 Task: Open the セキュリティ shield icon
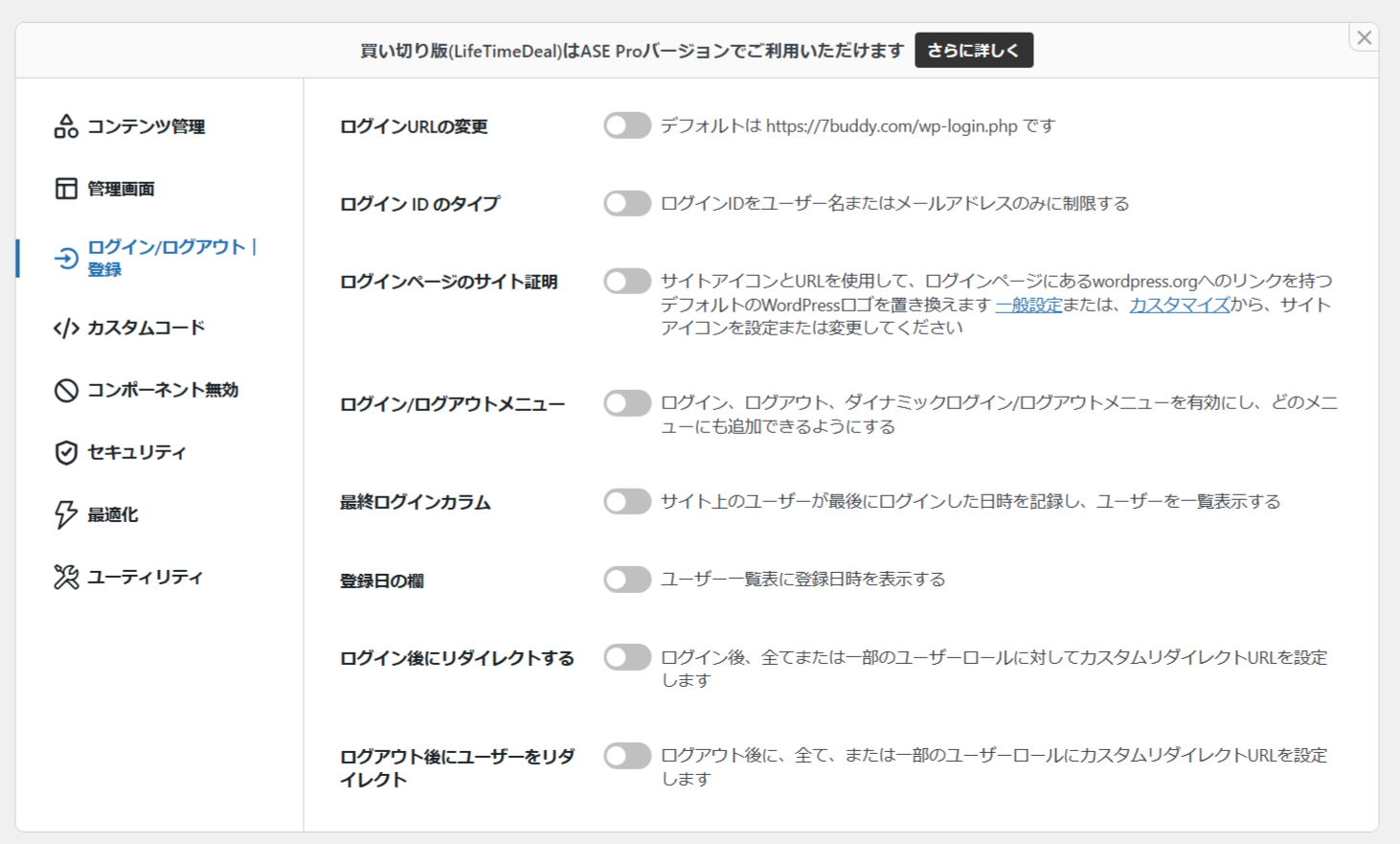(x=66, y=452)
